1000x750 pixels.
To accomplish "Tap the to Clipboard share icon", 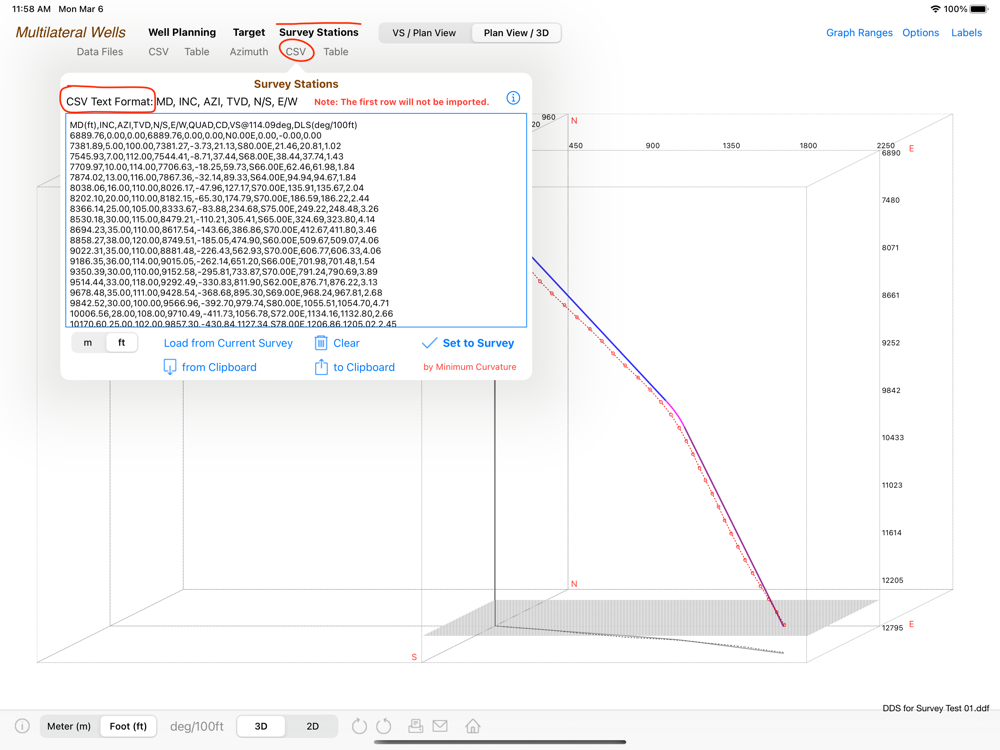I will coord(321,367).
